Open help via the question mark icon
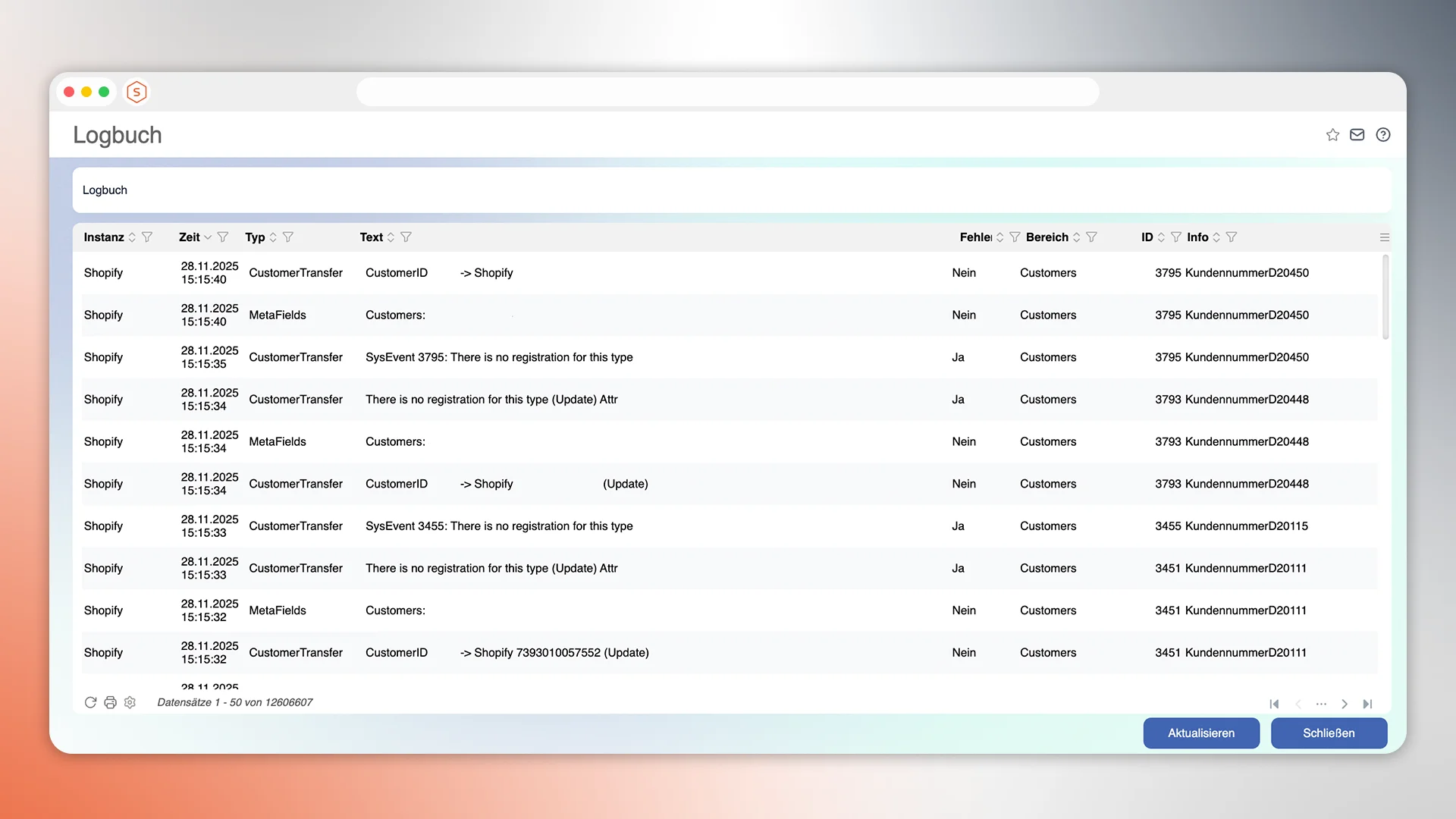Image resolution: width=1456 pixels, height=819 pixels. [x=1382, y=134]
